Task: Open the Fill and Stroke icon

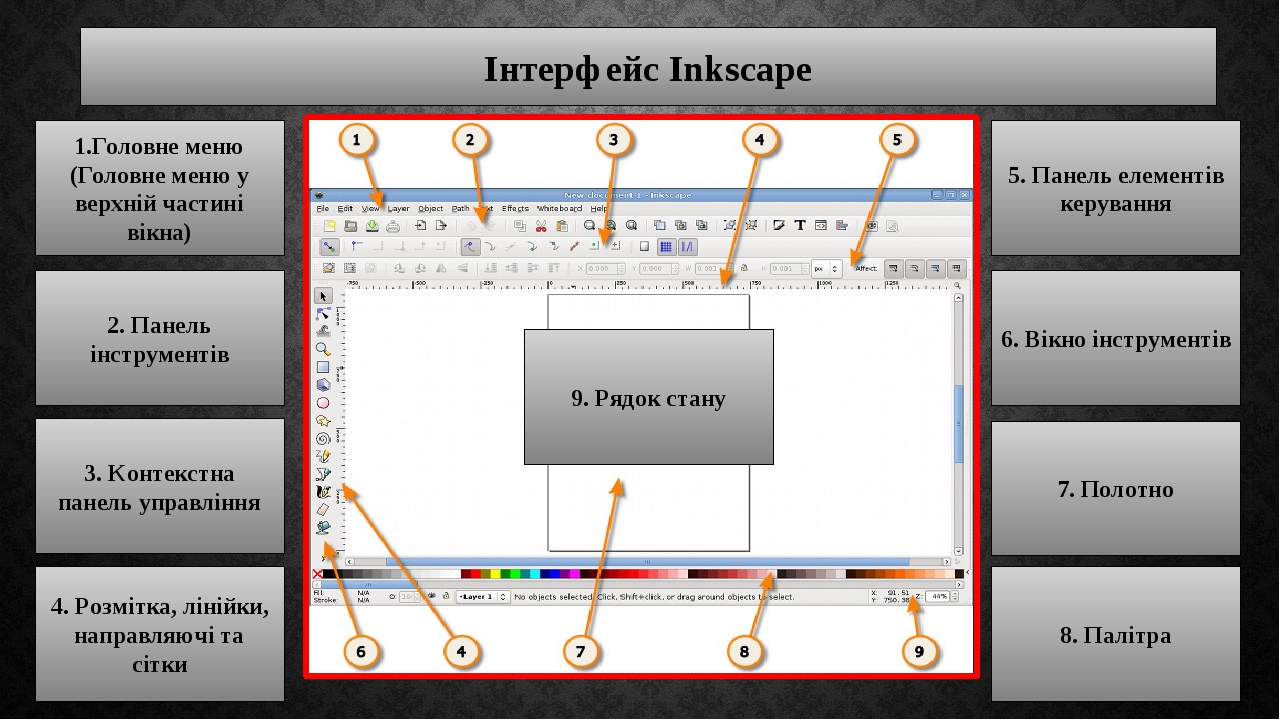Action: click(779, 225)
